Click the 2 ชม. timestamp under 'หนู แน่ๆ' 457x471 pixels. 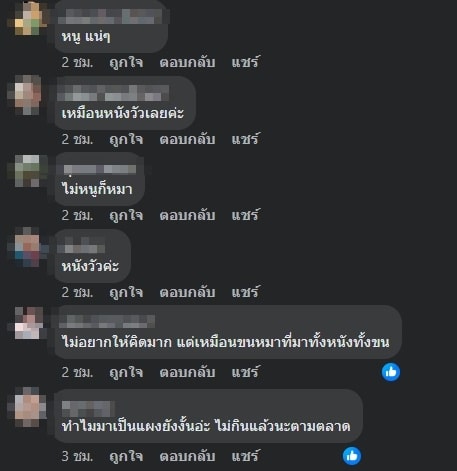pos(77,62)
